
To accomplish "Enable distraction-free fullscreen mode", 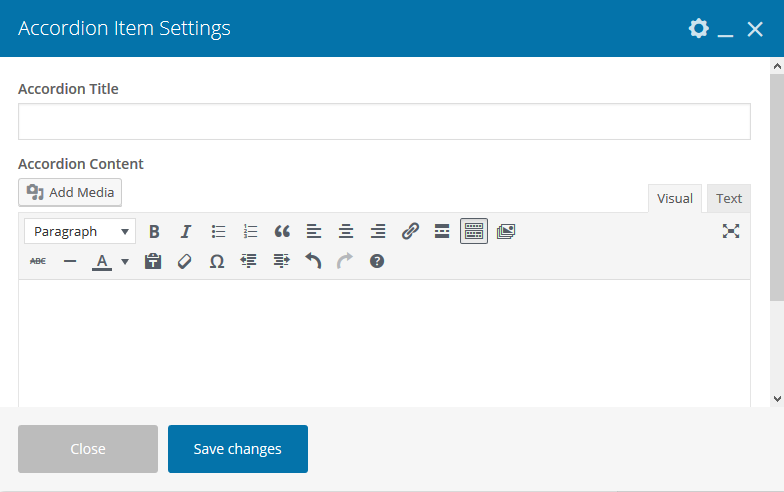I will pyautogui.click(x=731, y=231).
